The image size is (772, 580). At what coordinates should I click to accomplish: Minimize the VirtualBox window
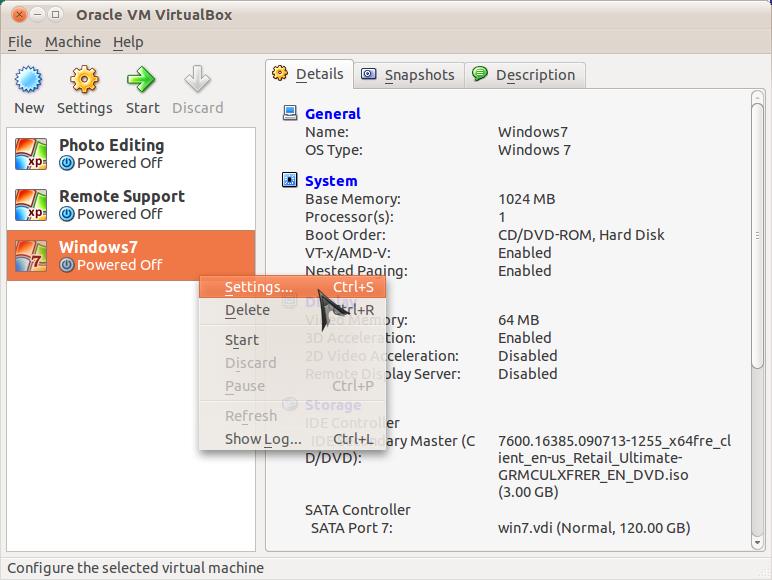pyautogui.click(x=37, y=14)
